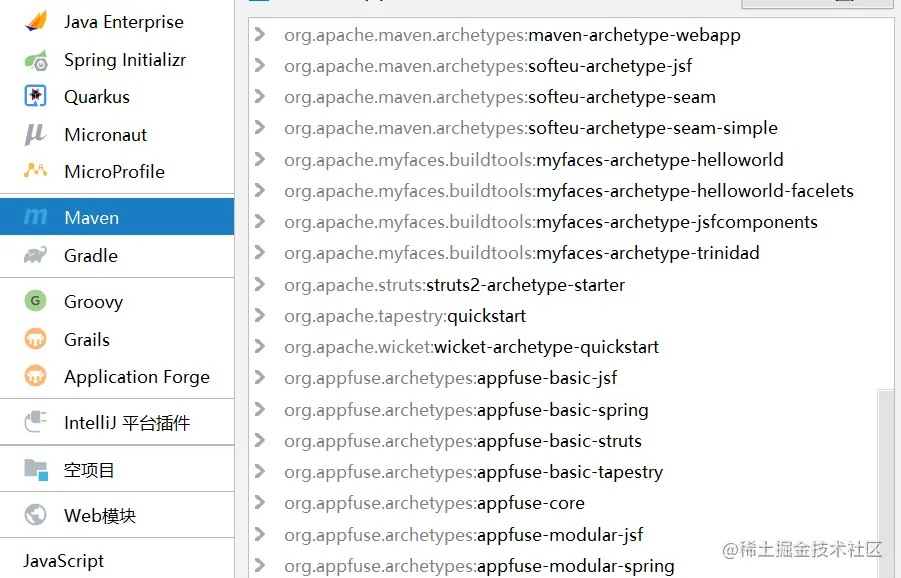Select the Java Enterprise project type
Viewport: 901px width, 578px height.
click(x=117, y=21)
